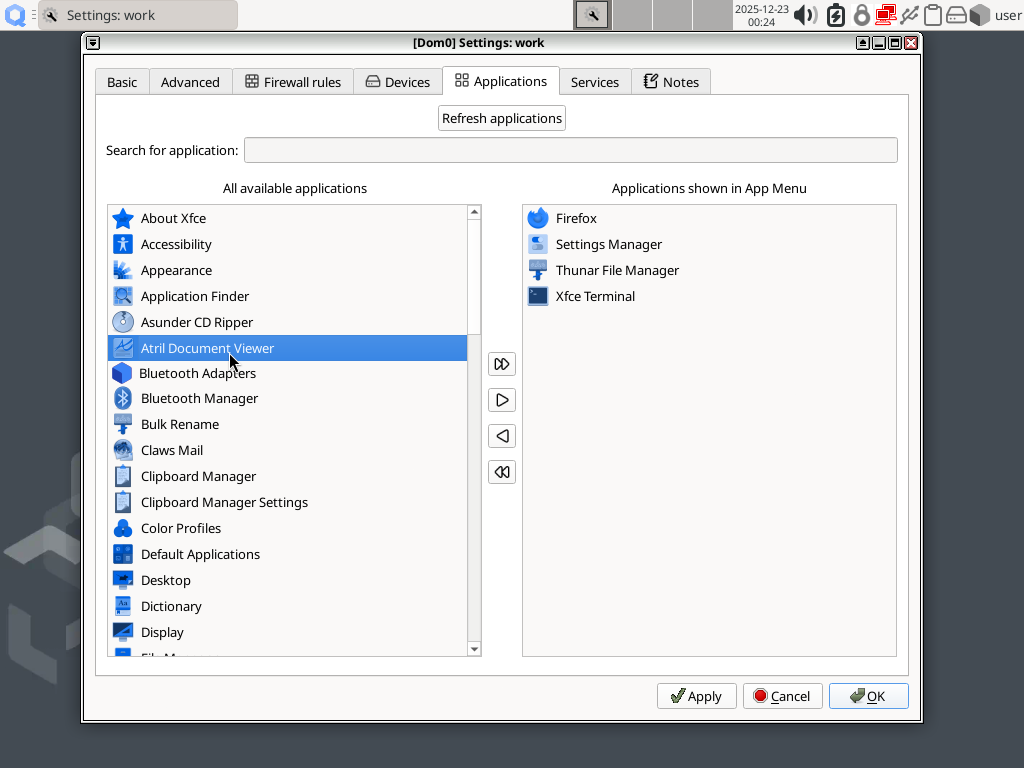This screenshot has height=768, width=1024.
Task: Open the volume control in system tray
Action: click(805, 15)
